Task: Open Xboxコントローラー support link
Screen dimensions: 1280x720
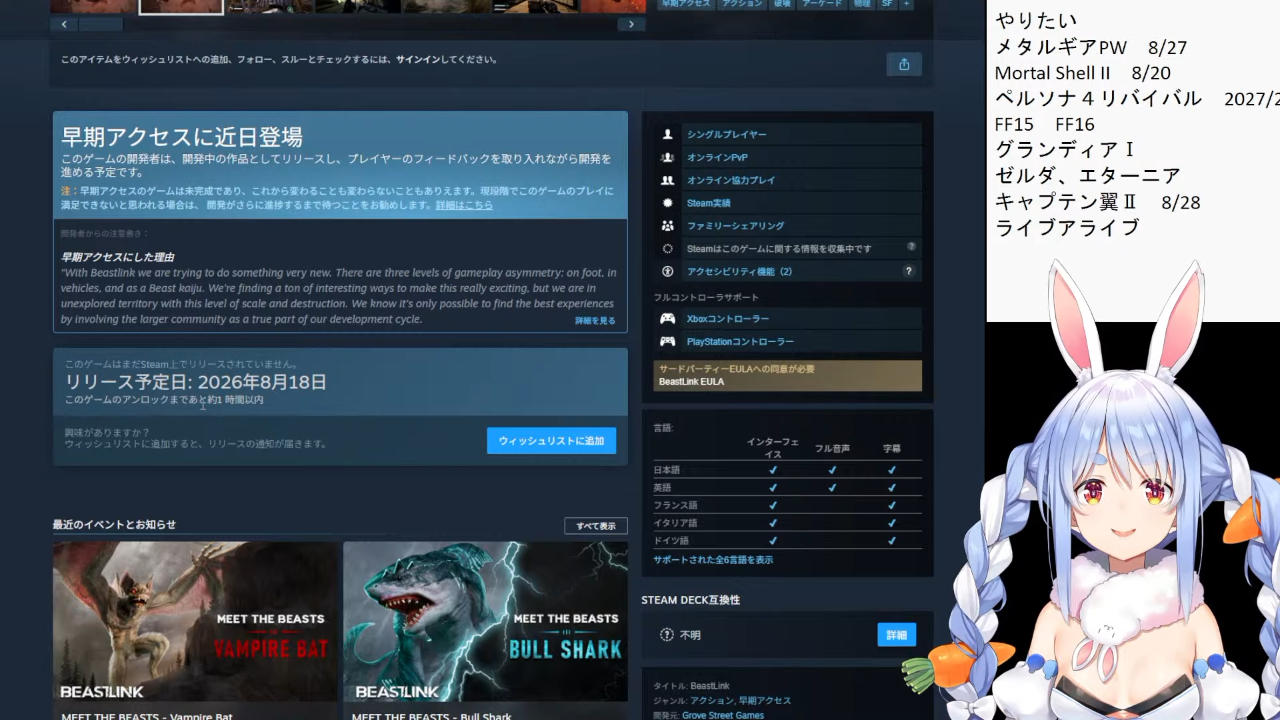Action: point(728,319)
